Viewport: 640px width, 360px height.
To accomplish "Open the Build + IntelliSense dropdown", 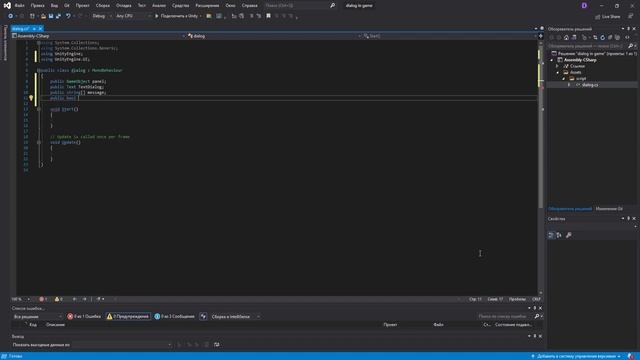I will (x=235, y=316).
